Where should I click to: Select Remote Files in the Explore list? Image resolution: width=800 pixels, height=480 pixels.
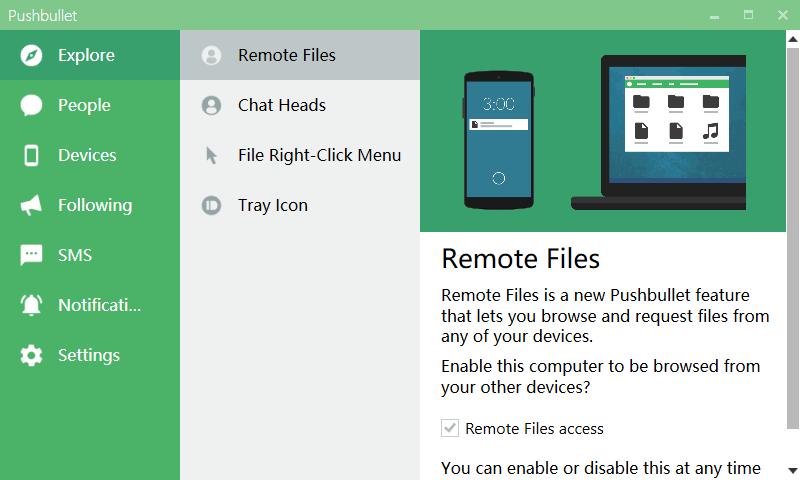click(x=287, y=55)
